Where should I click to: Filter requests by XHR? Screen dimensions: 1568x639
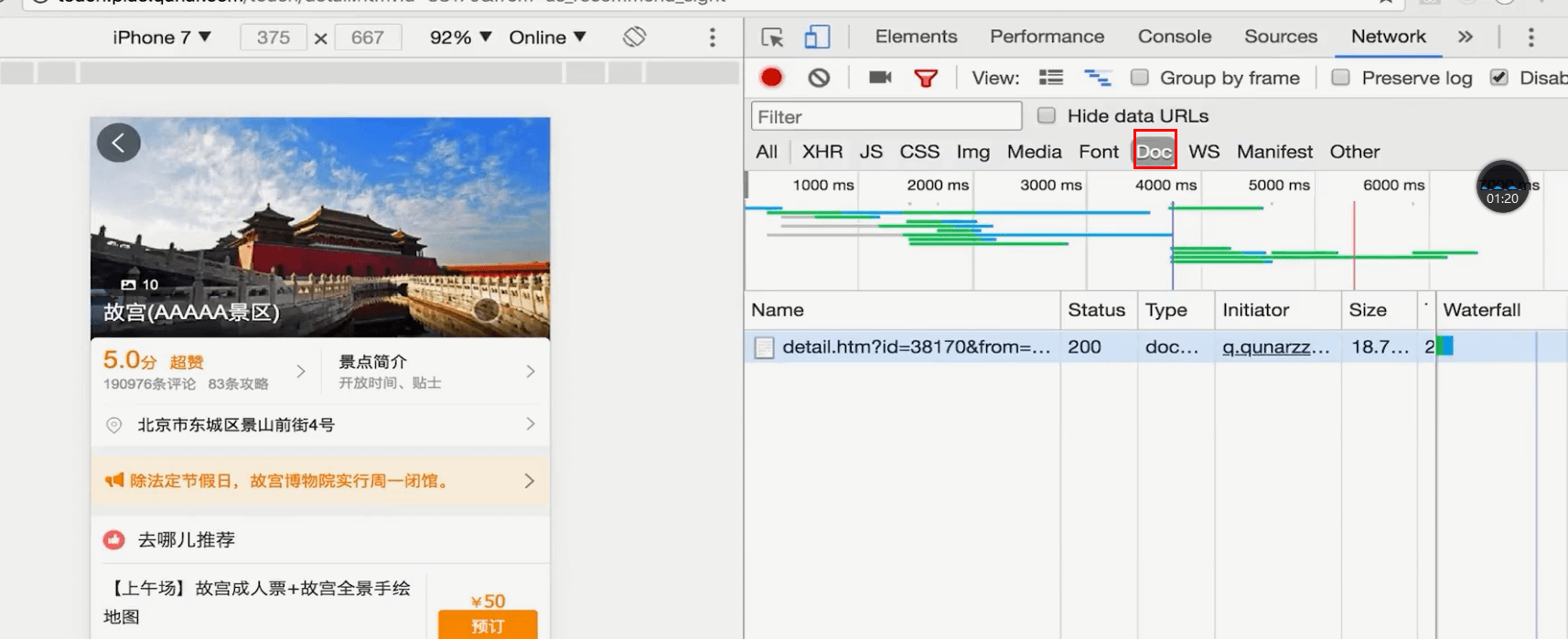click(822, 152)
